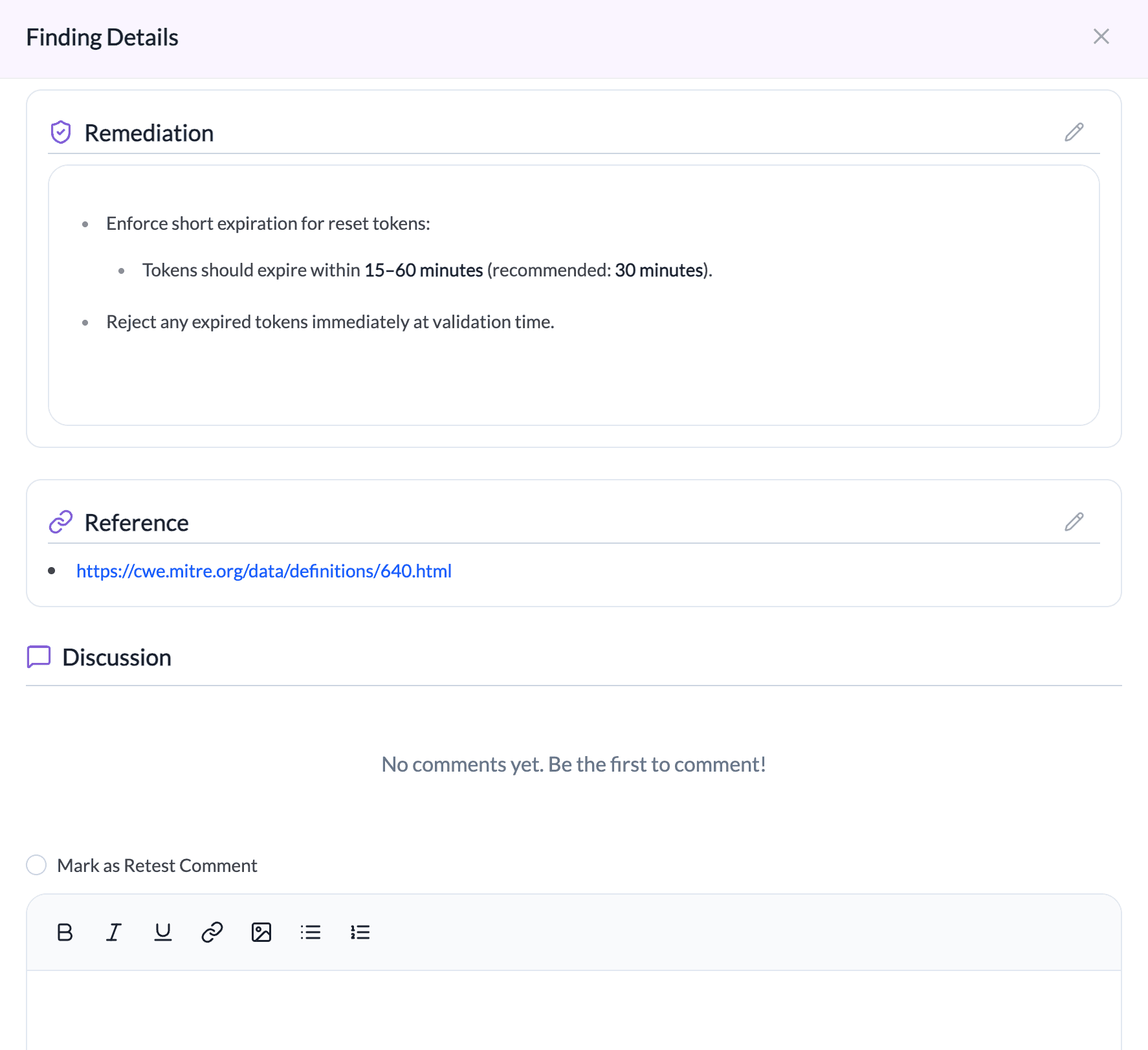The width and height of the screenshot is (1148, 1050).
Task: Toggle underline formatting in comment editor
Action: (x=163, y=932)
